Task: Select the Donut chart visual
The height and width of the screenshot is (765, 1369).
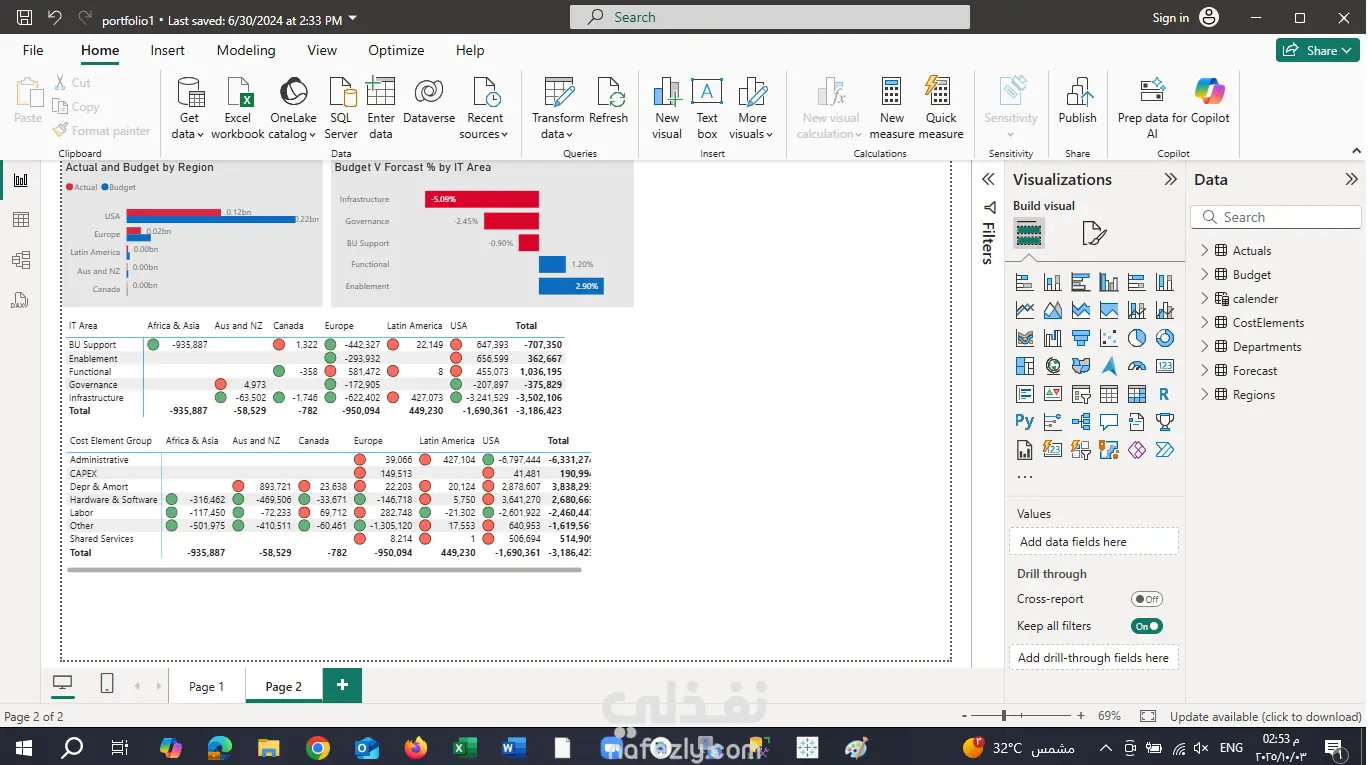Action: tap(1164, 338)
